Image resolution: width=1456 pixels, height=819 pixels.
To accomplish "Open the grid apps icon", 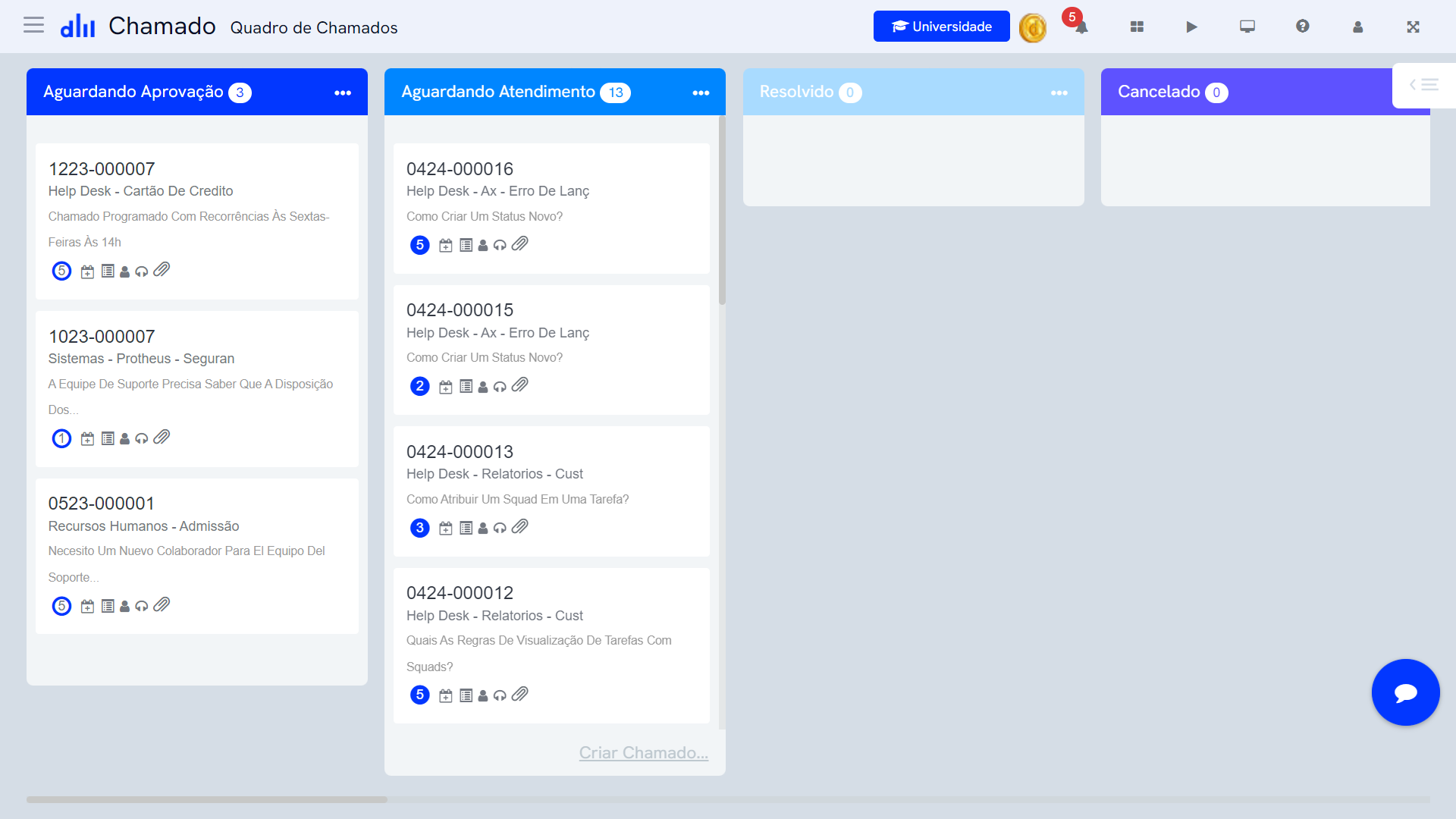I will pos(1136,27).
